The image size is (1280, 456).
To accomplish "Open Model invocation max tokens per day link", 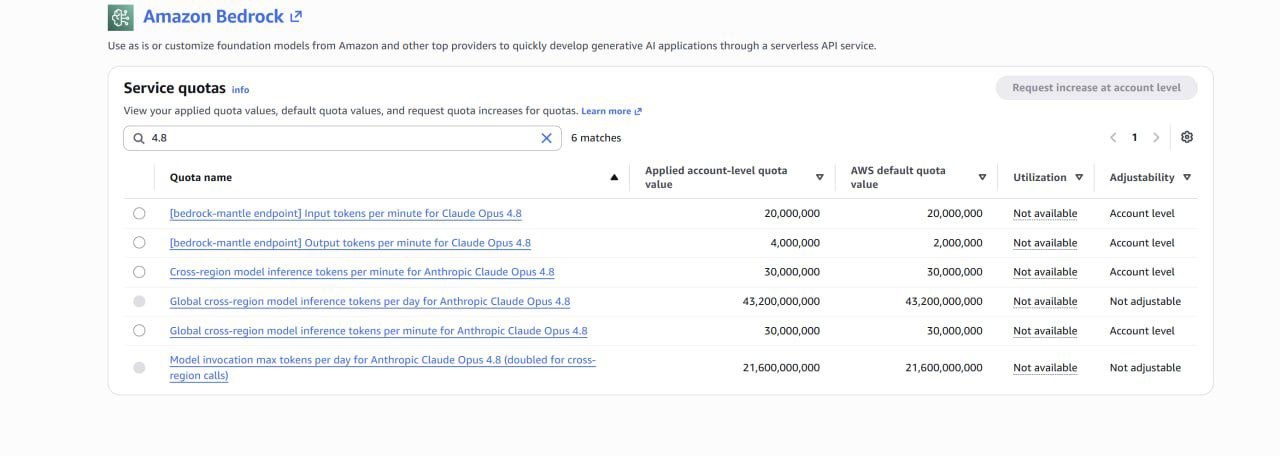I will click(x=383, y=367).
